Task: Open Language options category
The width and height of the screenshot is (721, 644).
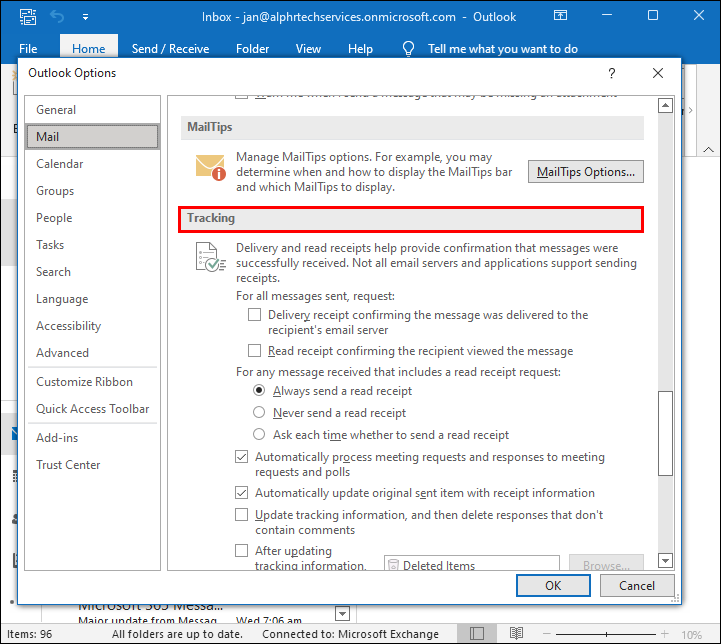Action: (x=92, y=299)
